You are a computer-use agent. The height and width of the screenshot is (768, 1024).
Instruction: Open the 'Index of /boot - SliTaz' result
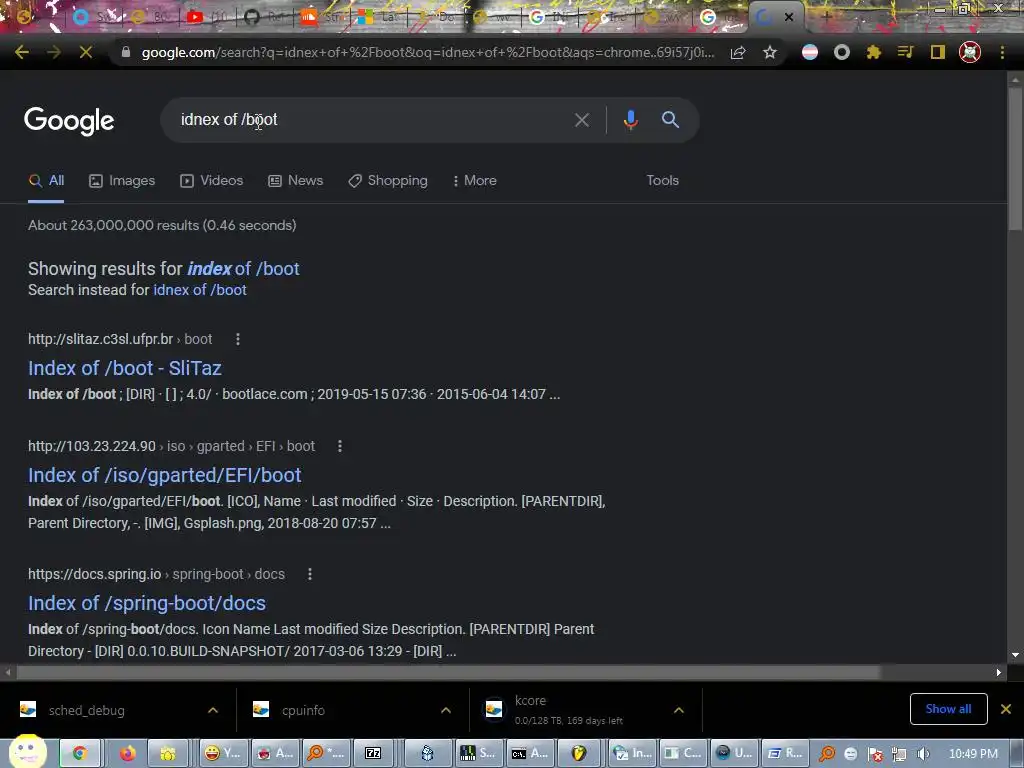coord(125,368)
